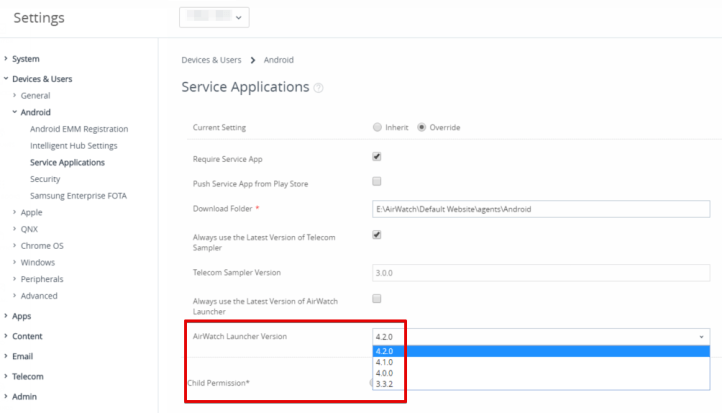Click inside the Download Folder field
This screenshot has width=722, height=413.
540,208
